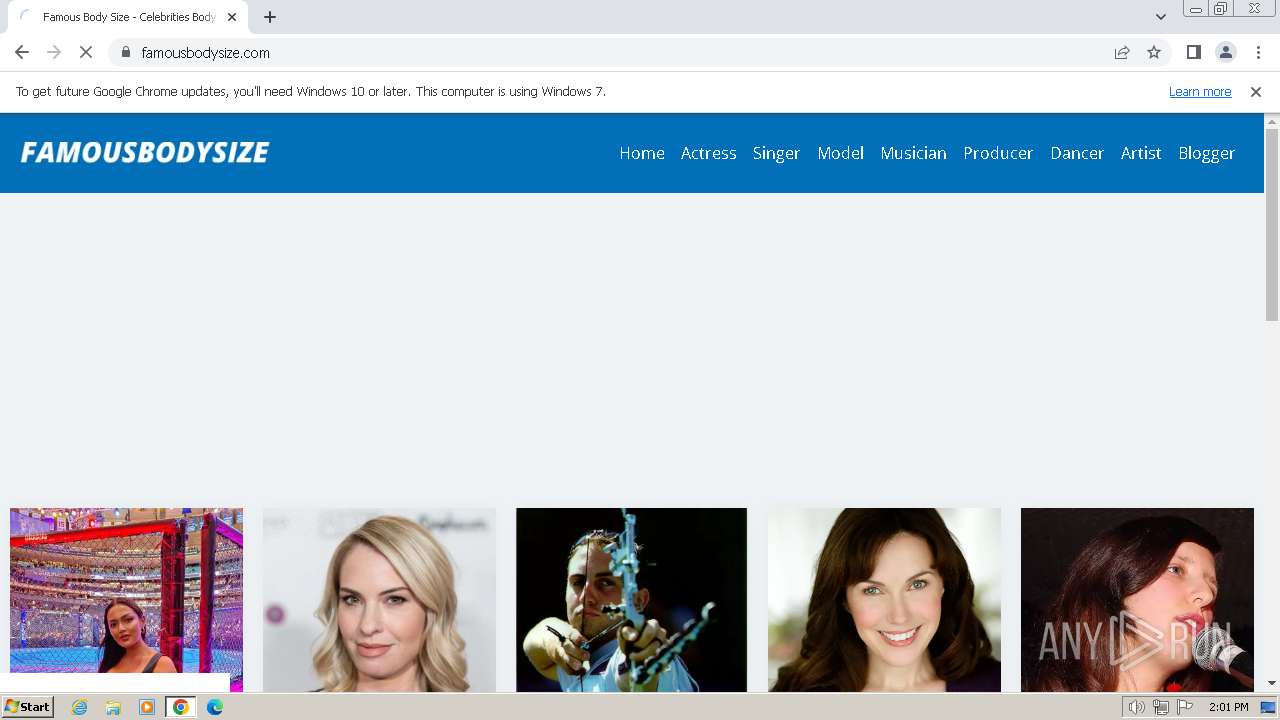Close the Famous Body Size tab

tap(232, 17)
